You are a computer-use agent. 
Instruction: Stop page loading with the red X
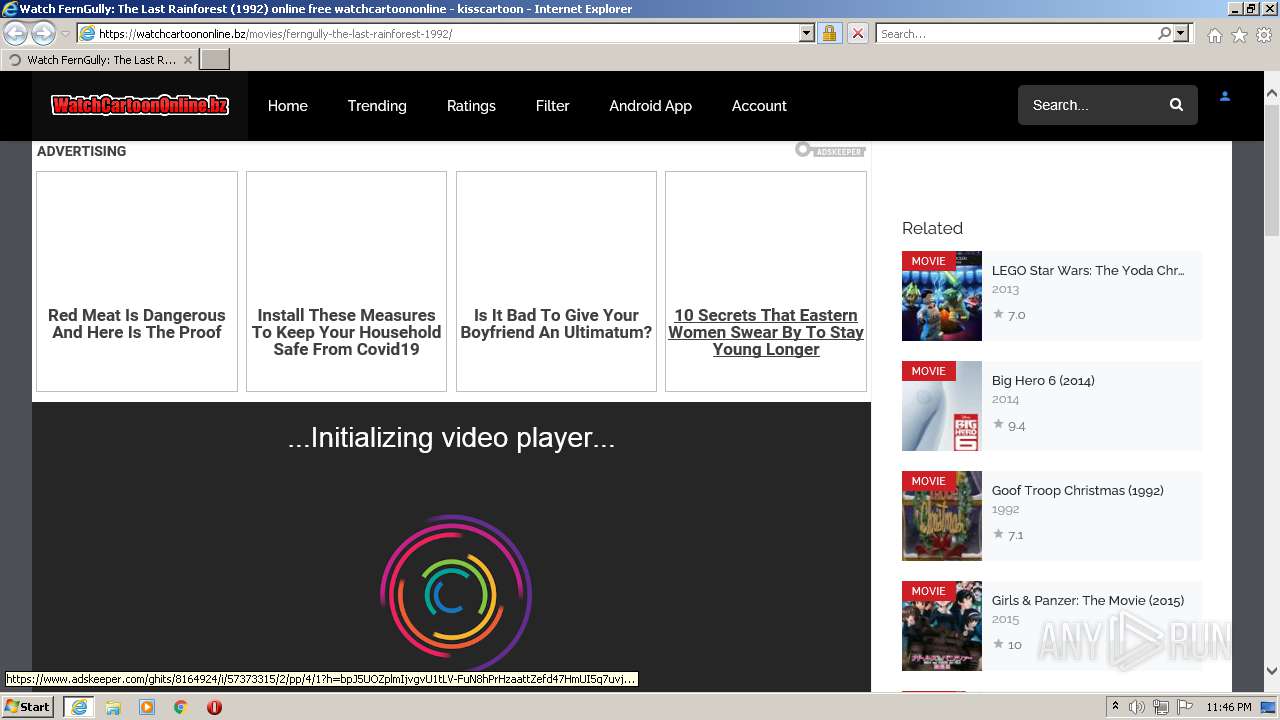pyautogui.click(x=857, y=33)
